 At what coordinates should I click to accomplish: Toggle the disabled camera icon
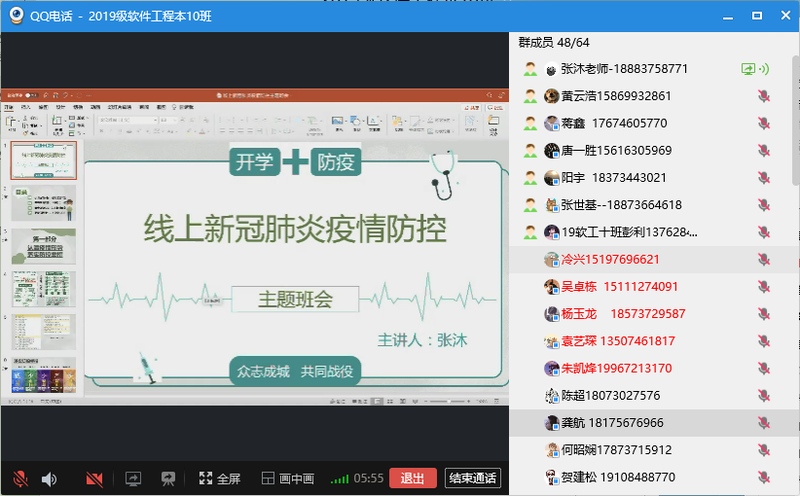[94, 479]
